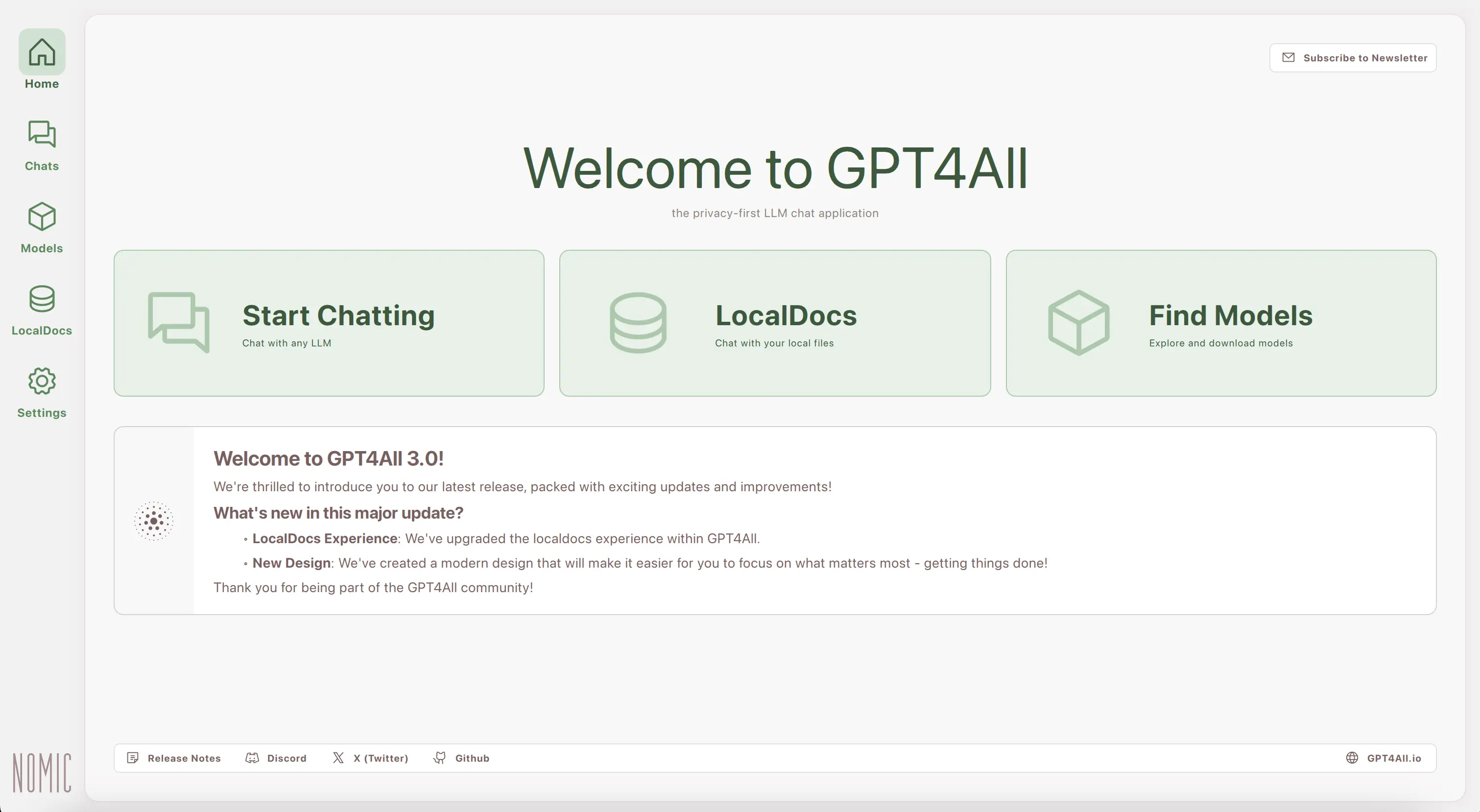
Task: Select the Models cube icon
Action: coord(41,216)
